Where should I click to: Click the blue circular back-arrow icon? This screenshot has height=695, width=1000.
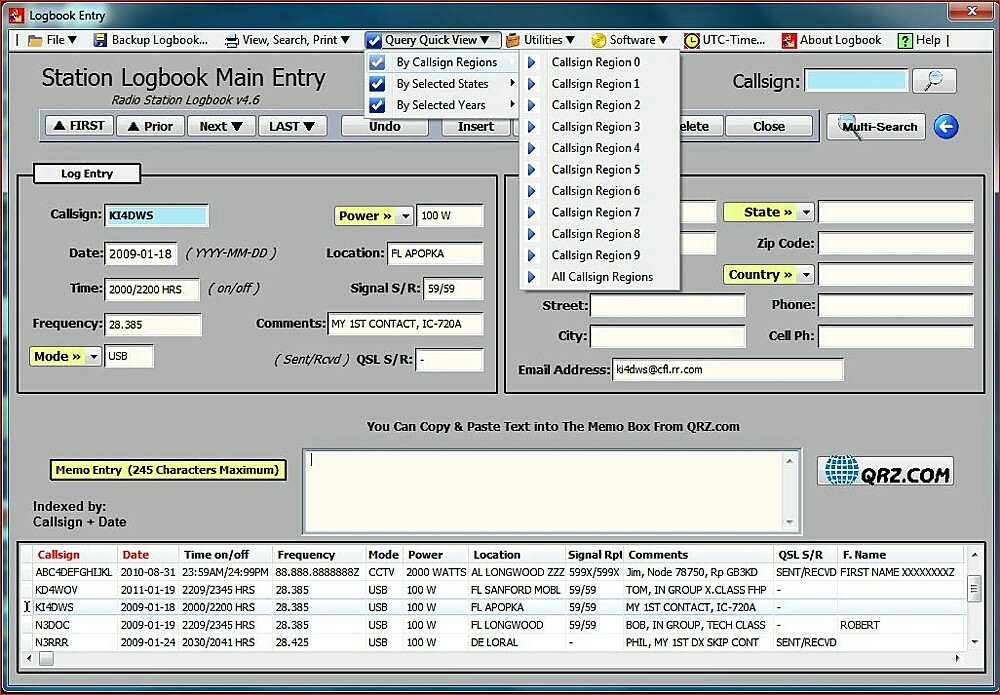pos(945,126)
